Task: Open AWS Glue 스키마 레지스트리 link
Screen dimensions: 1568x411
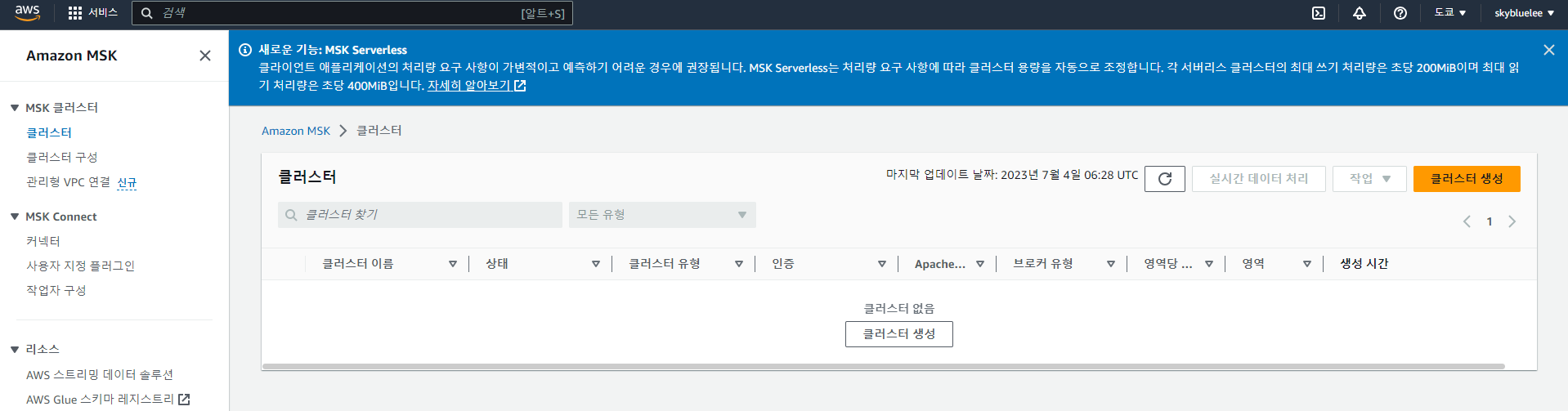Action: 108,399
